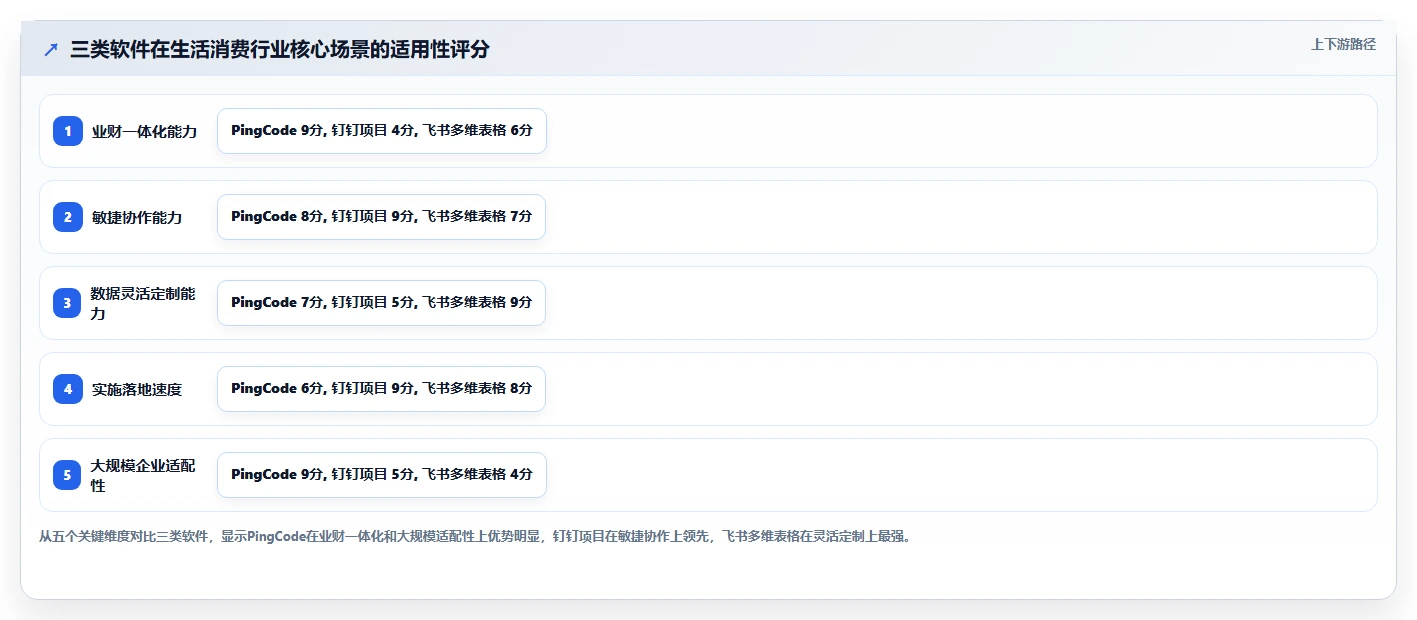1417x620 pixels.
Task: Open the score box ending 飞书多维表格 4分
Action: click(x=382, y=475)
